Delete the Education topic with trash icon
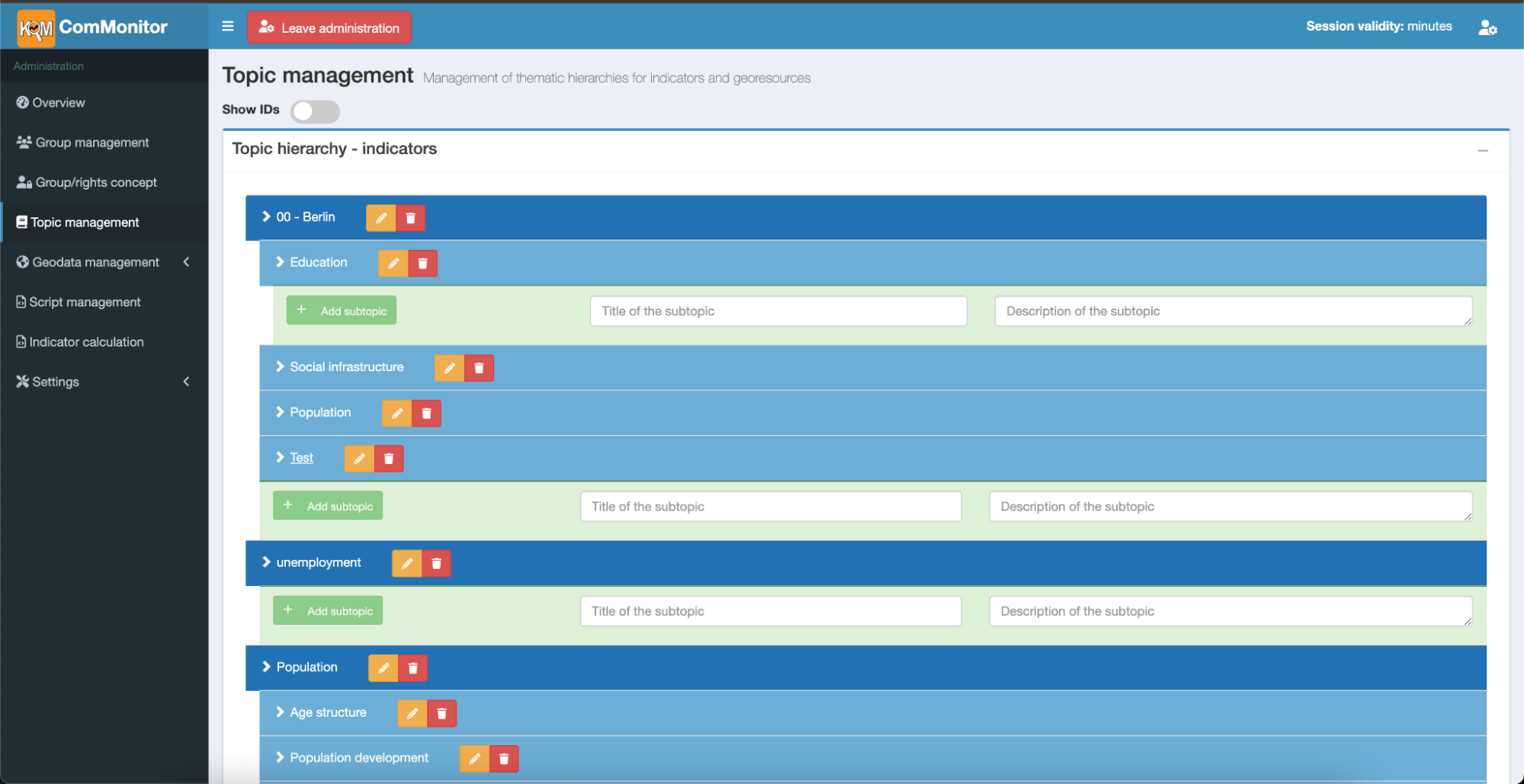1524x784 pixels. tap(422, 264)
